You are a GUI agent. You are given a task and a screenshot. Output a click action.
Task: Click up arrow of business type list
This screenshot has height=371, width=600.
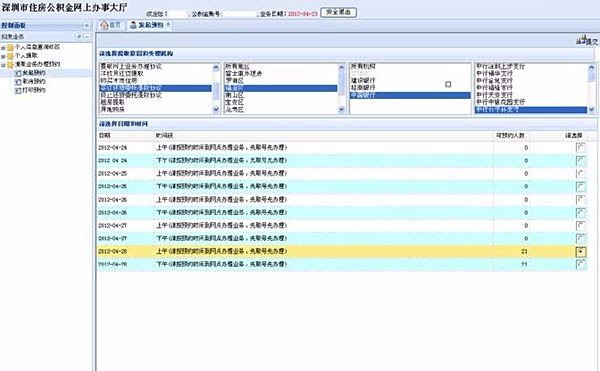point(216,67)
